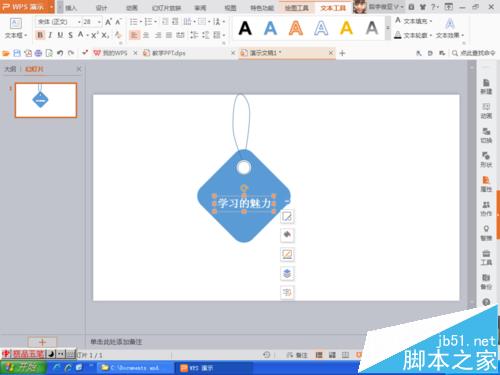Select justify text alignment
Viewport: 500px width, 375px height.
[x=169, y=35]
